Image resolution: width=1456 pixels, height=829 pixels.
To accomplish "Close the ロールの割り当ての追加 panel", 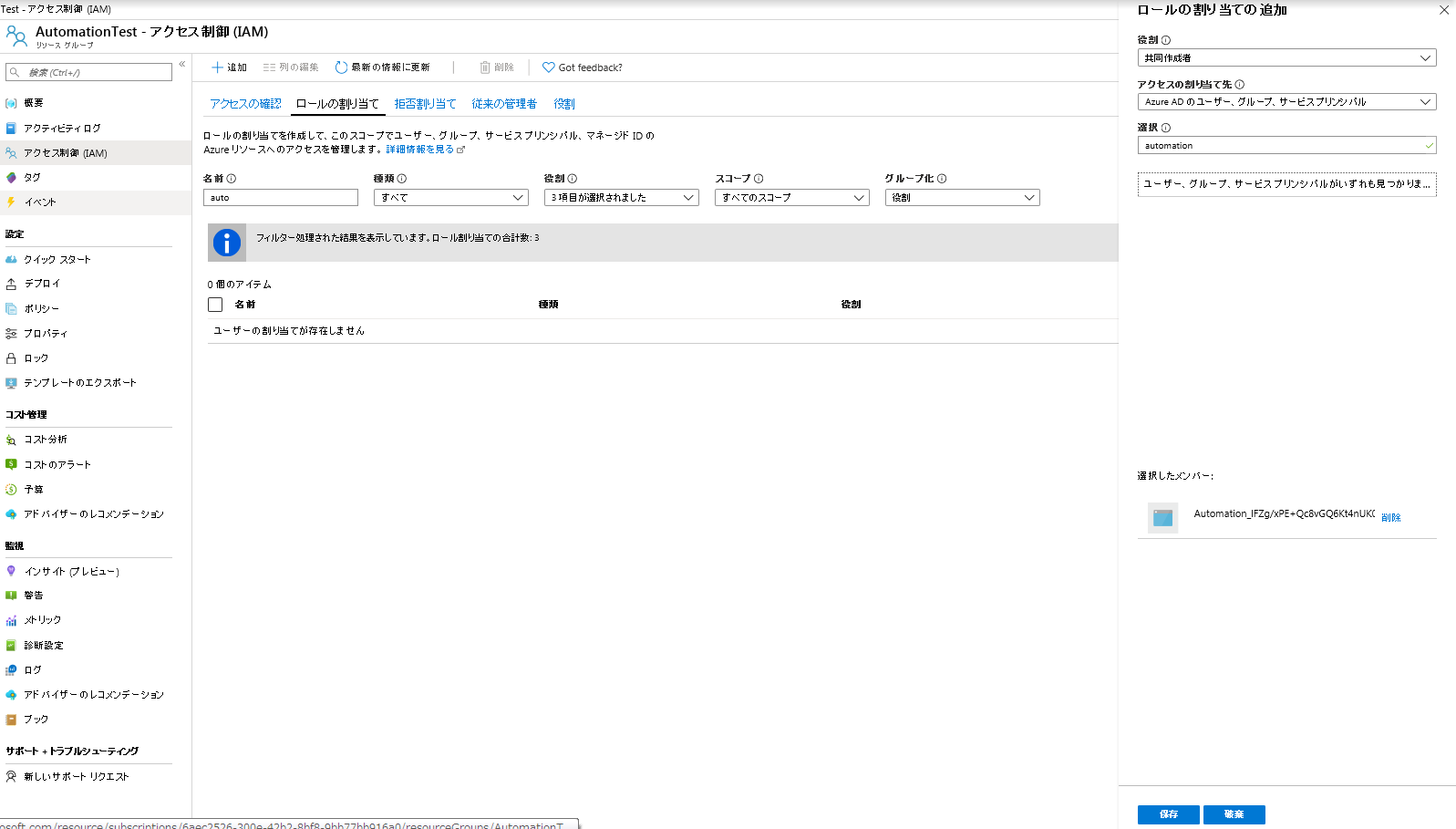I will [x=1444, y=10].
